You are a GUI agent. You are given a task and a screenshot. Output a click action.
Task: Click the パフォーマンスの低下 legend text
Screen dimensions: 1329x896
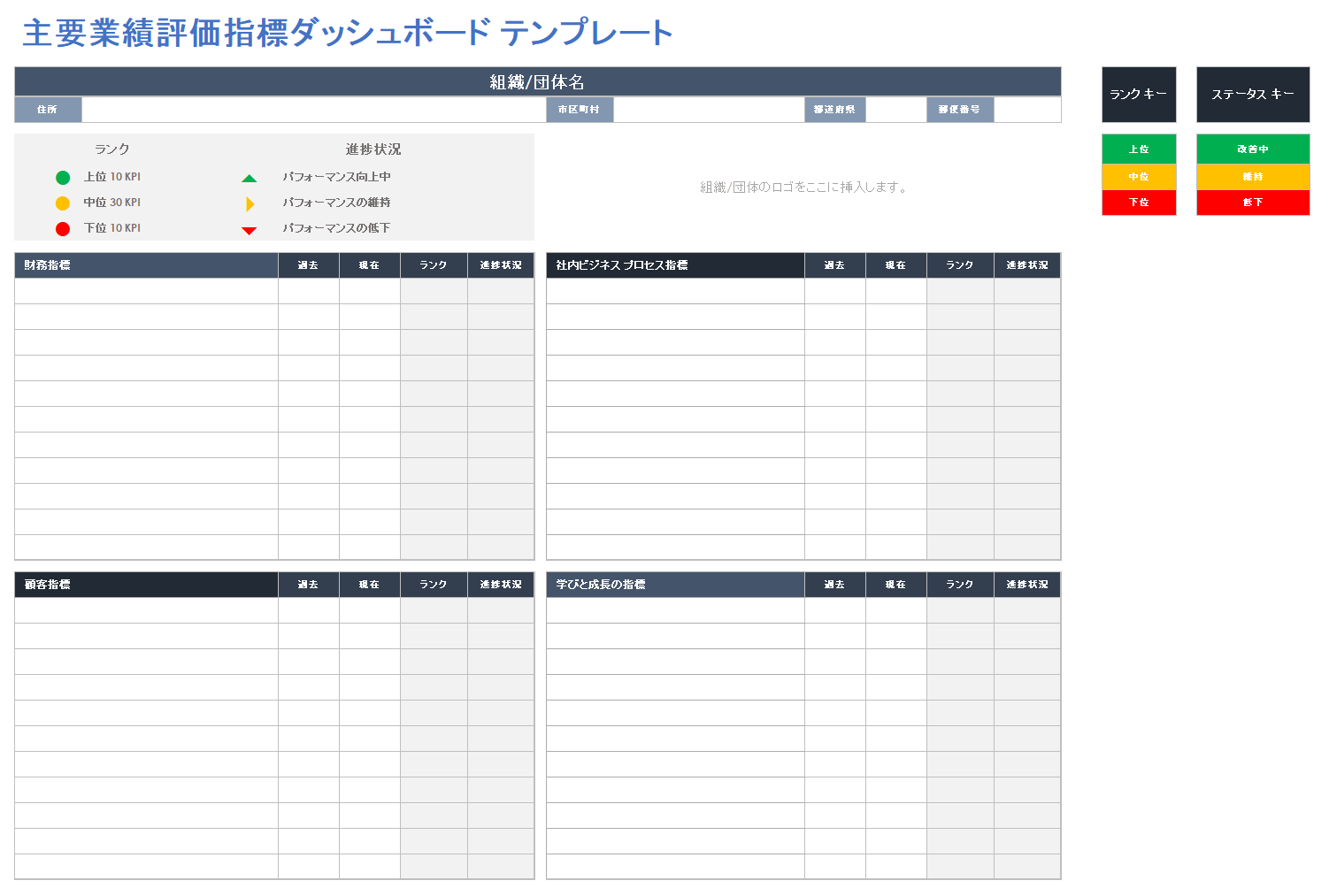coord(337,228)
